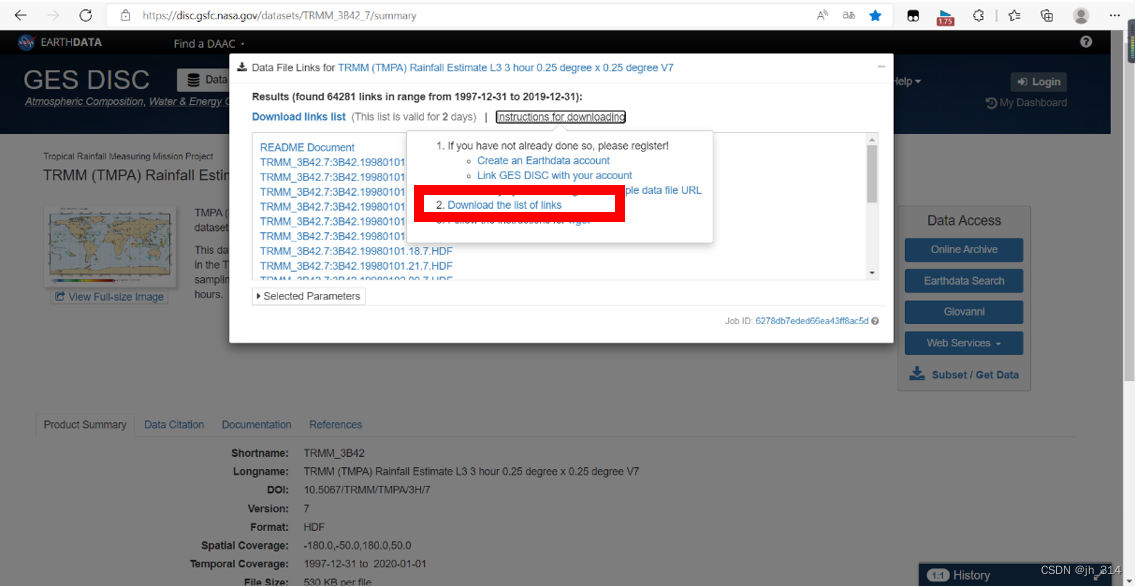Click the browser profile avatar

(1081, 15)
